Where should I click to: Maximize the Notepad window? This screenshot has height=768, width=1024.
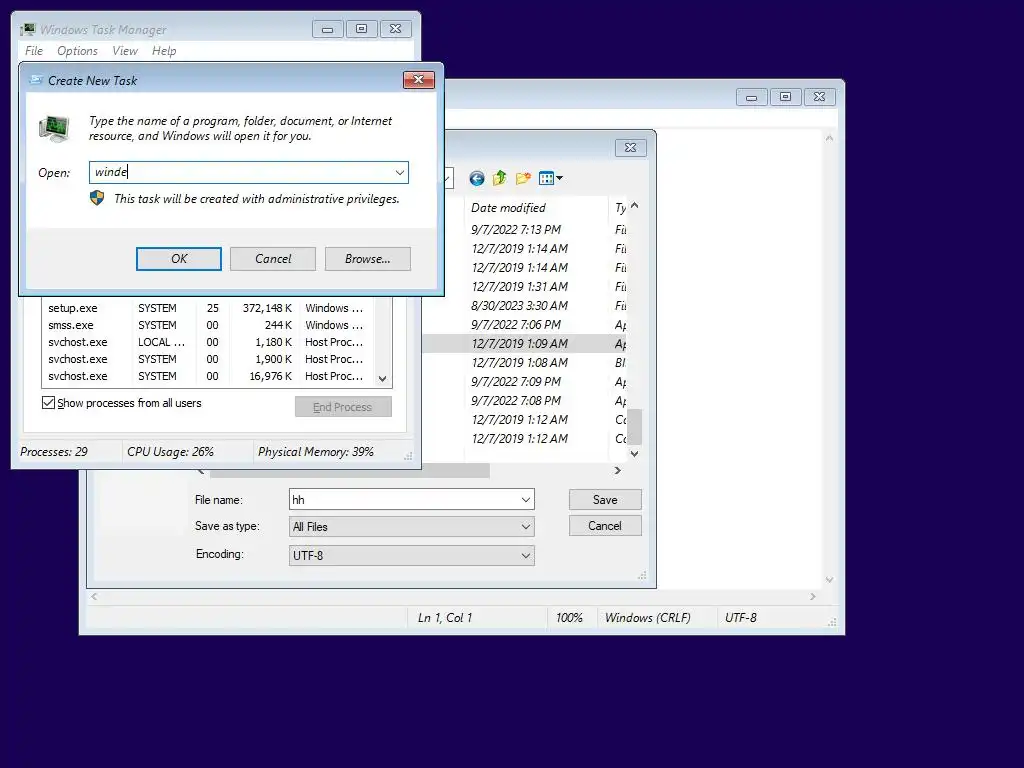click(786, 97)
